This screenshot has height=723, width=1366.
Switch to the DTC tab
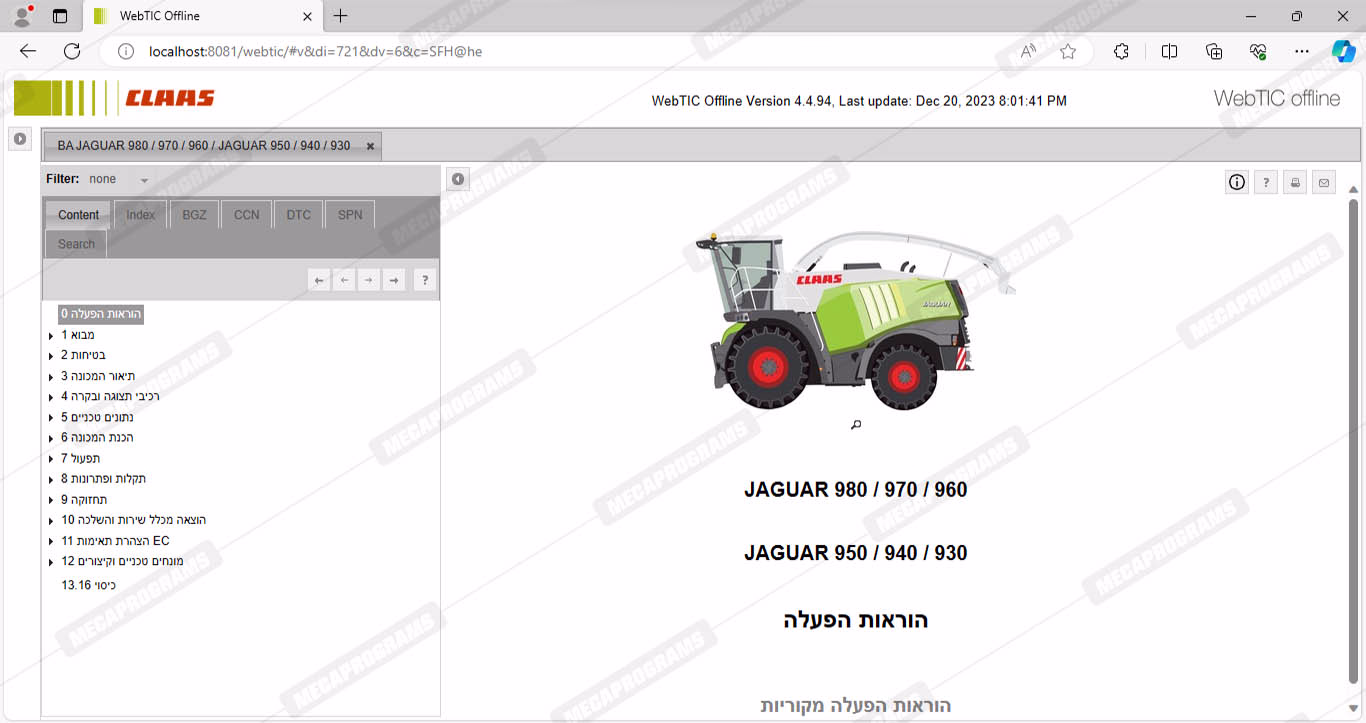tap(298, 215)
